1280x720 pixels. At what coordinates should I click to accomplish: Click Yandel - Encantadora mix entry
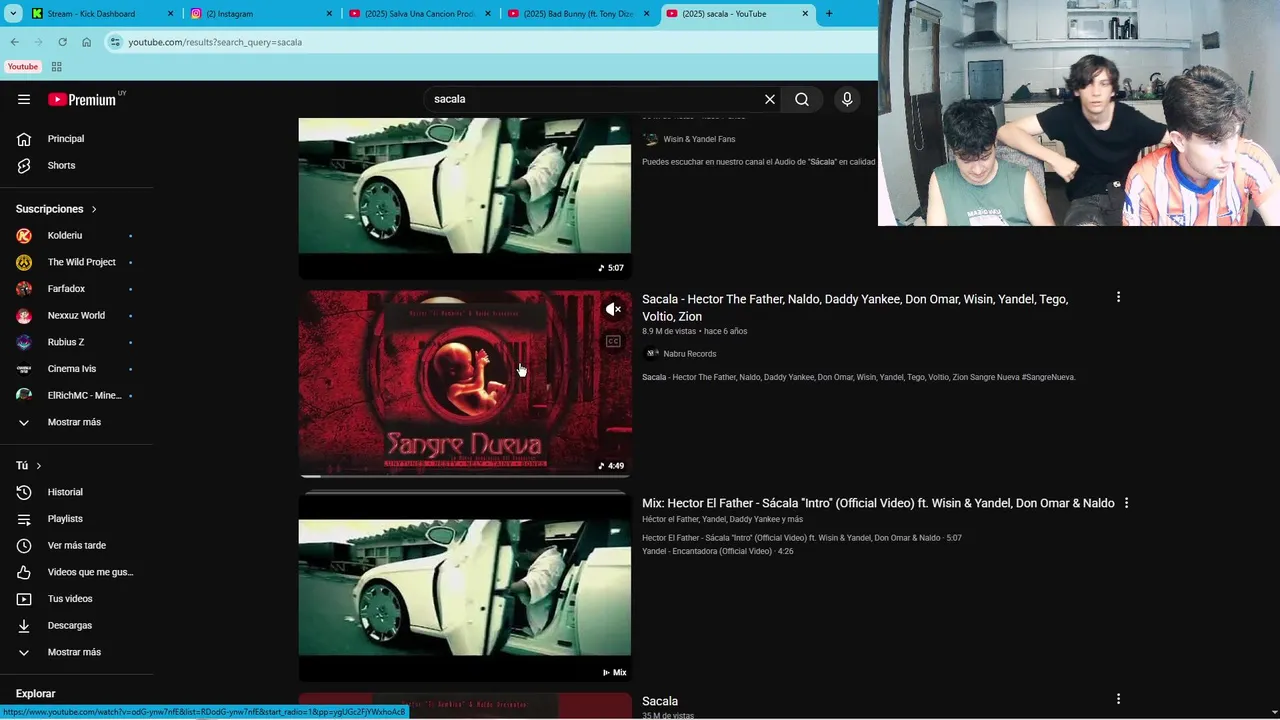click(x=718, y=551)
